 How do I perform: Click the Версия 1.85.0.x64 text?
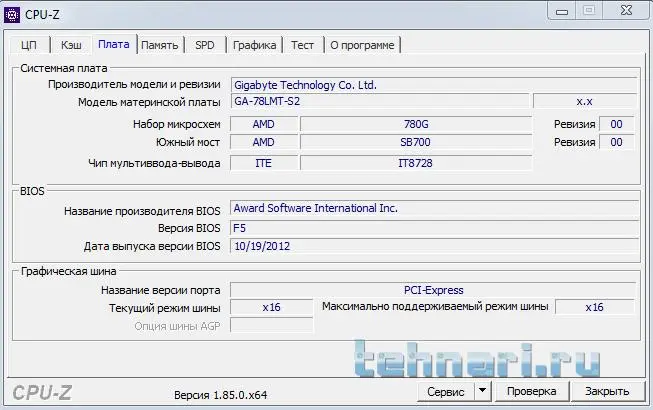pos(220,395)
